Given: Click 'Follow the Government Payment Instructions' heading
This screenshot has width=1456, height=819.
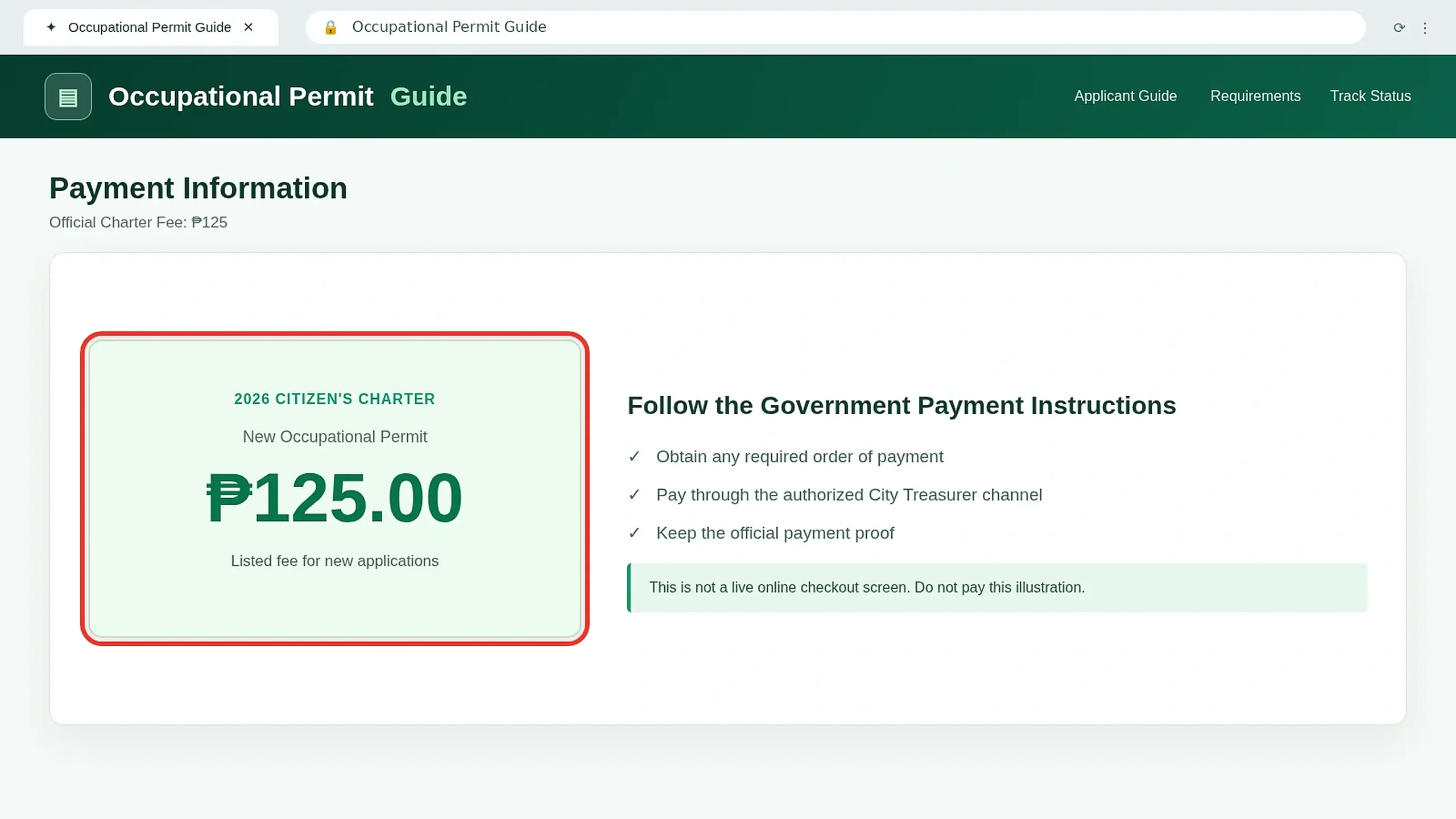Looking at the screenshot, I should pos(901,406).
